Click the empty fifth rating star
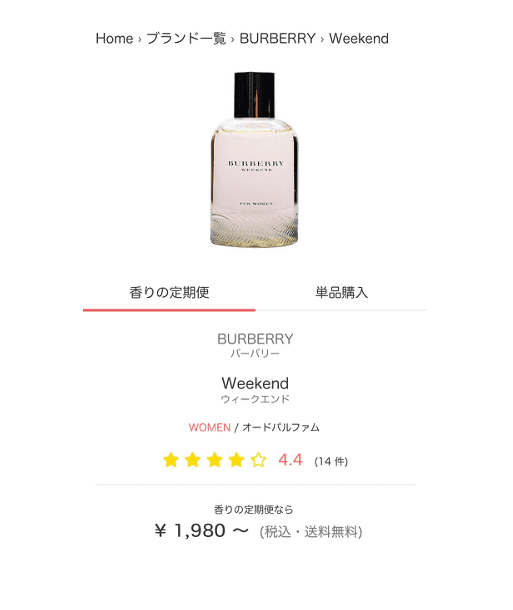Viewport: 513px width, 610px height. pyautogui.click(x=258, y=460)
